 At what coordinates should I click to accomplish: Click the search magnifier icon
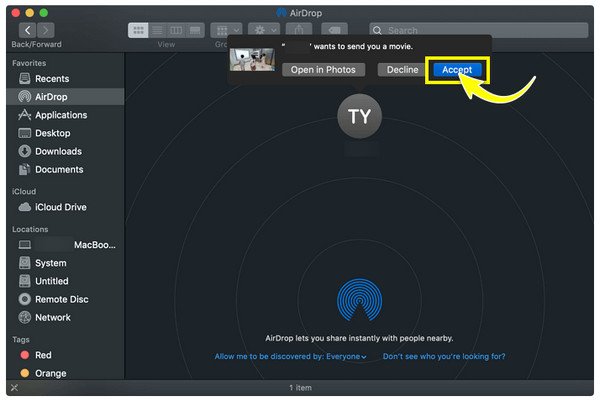[x=377, y=30]
